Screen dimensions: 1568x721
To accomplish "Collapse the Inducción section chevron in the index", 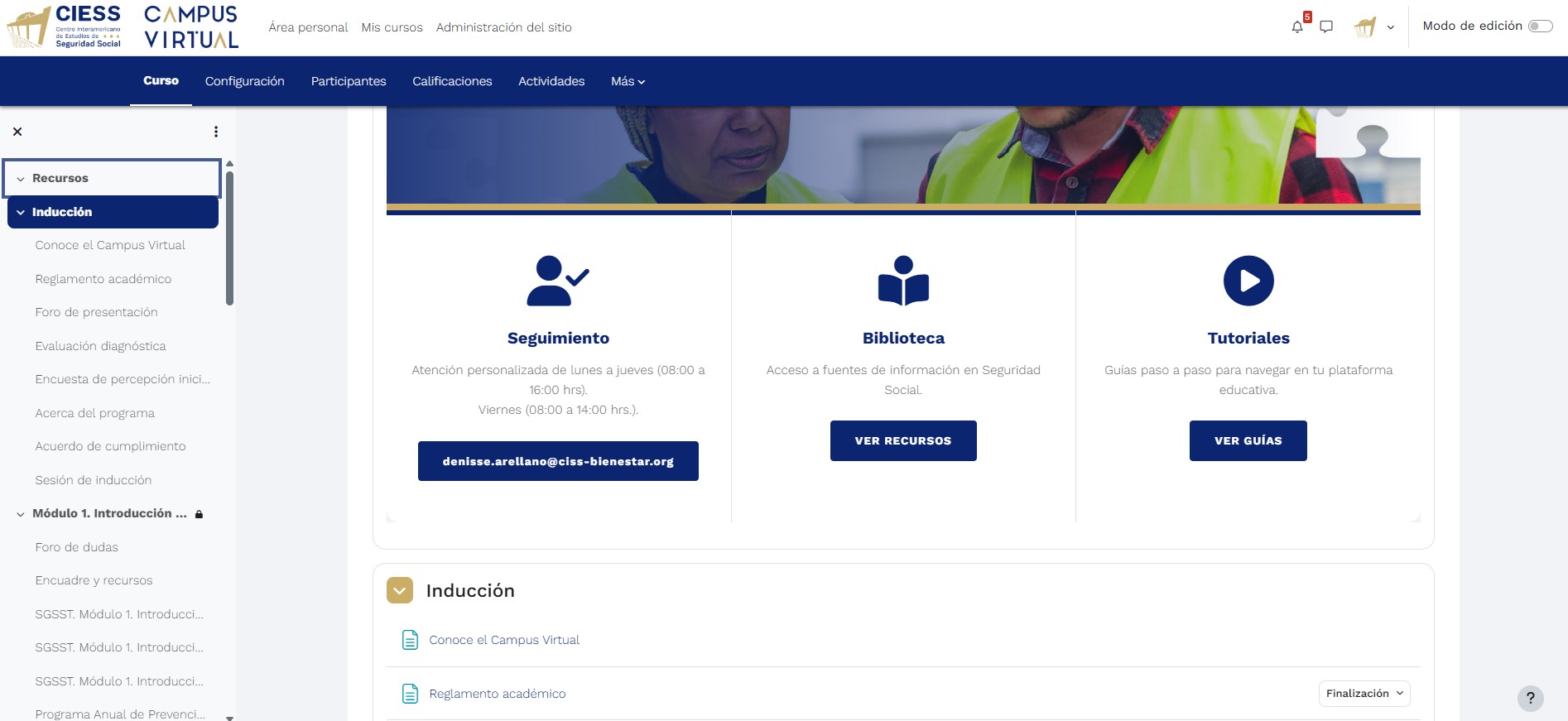I will point(21,213).
